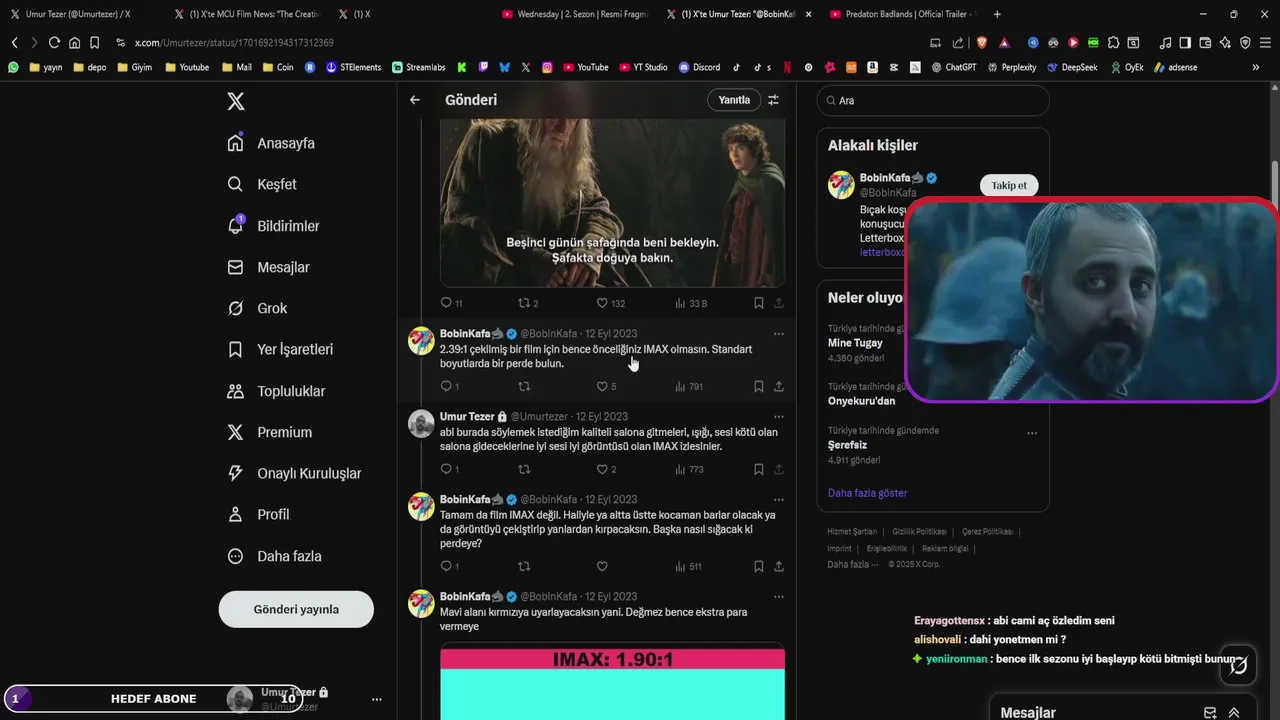Open more options on Umur Tezer tweet
Screen dimensions: 1280x720
point(779,417)
